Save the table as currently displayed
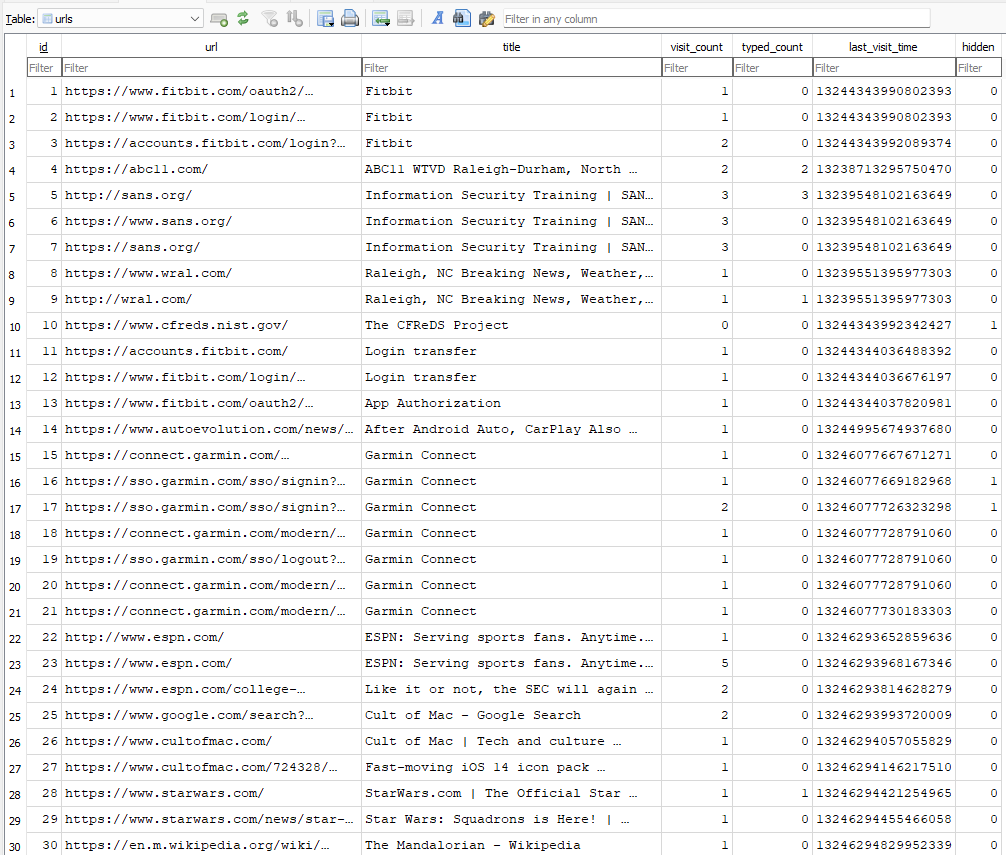Screen dimensions: 1006x855 coord(325,19)
